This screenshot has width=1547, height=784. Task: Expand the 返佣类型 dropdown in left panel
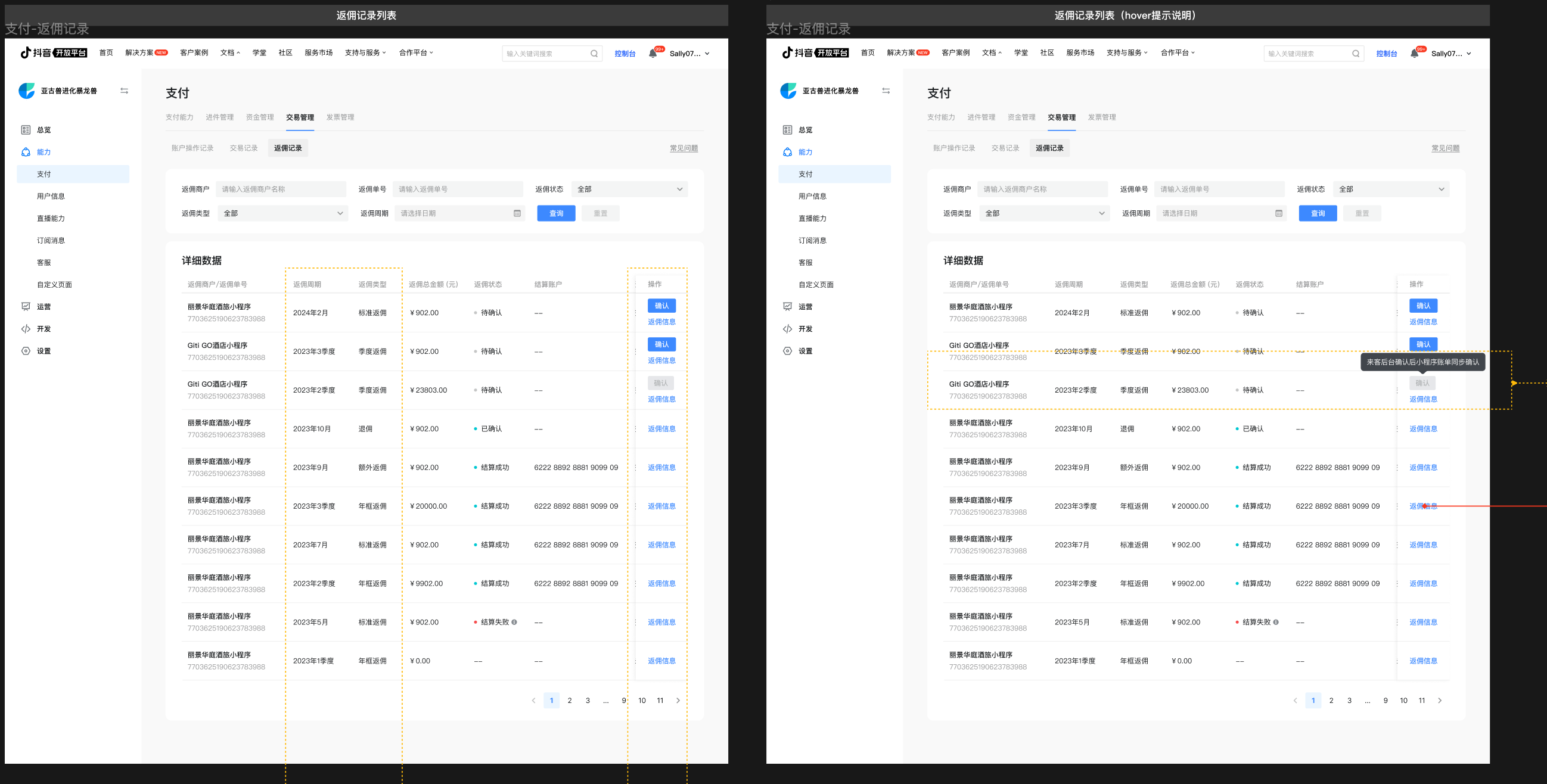[282, 213]
